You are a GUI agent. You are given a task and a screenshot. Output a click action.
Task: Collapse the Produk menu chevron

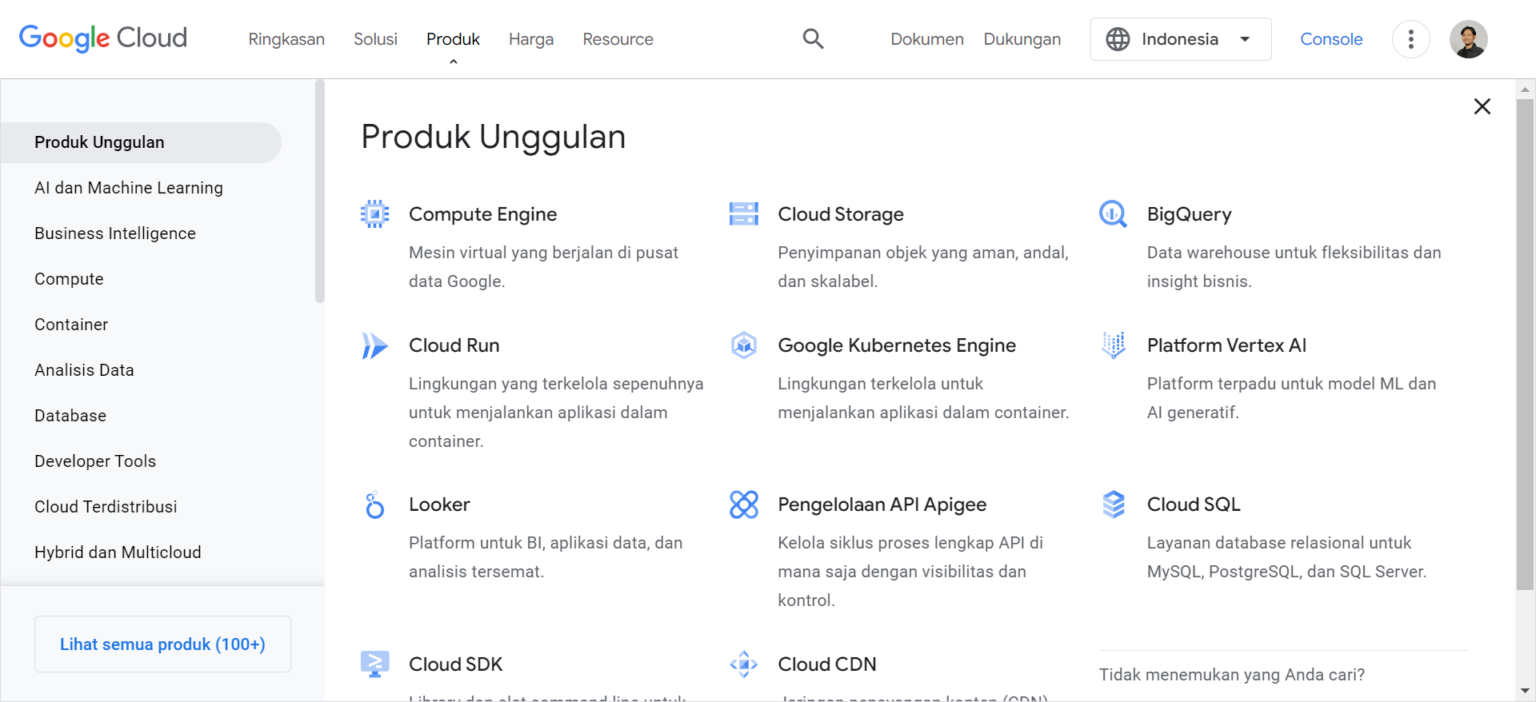pyautogui.click(x=452, y=60)
